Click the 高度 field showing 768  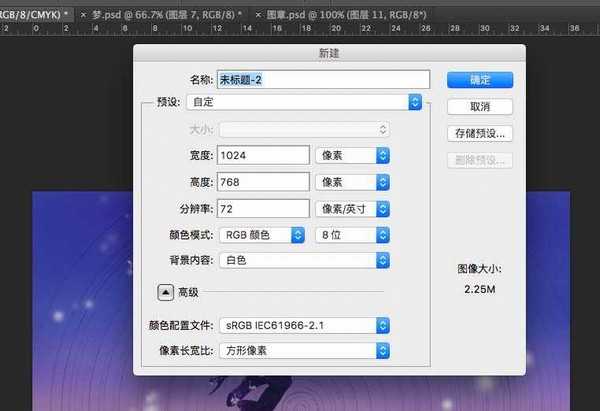(x=263, y=182)
